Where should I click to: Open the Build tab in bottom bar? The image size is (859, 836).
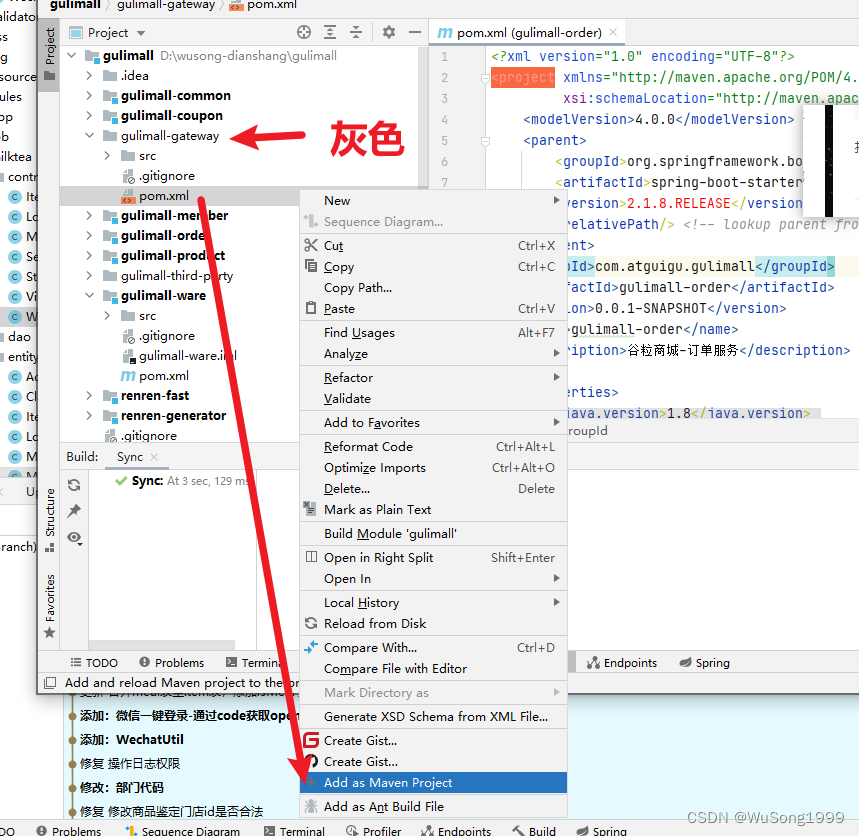(x=534, y=831)
